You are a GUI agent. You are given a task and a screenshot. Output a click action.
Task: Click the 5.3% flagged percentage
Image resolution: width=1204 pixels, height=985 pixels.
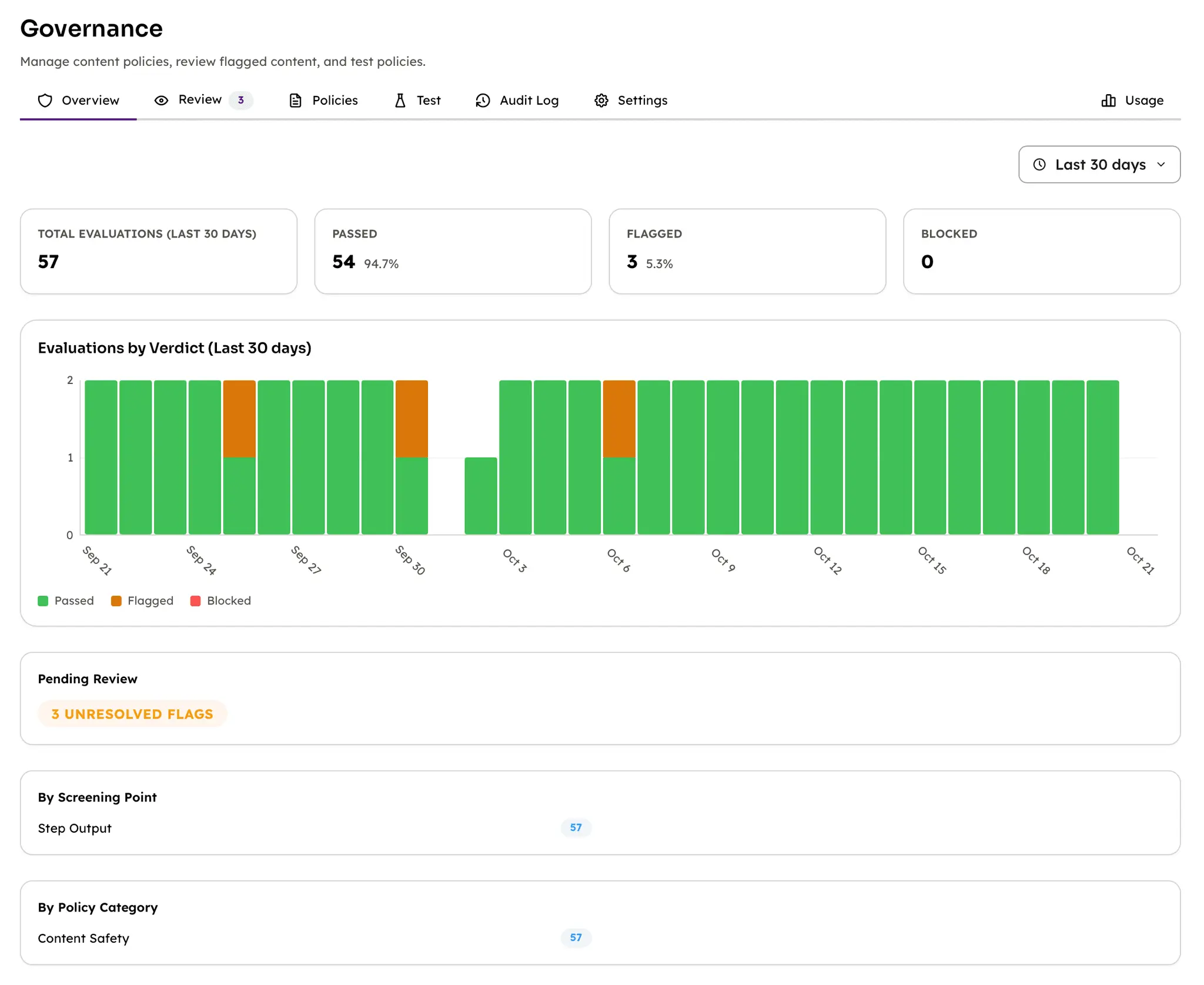point(660,264)
